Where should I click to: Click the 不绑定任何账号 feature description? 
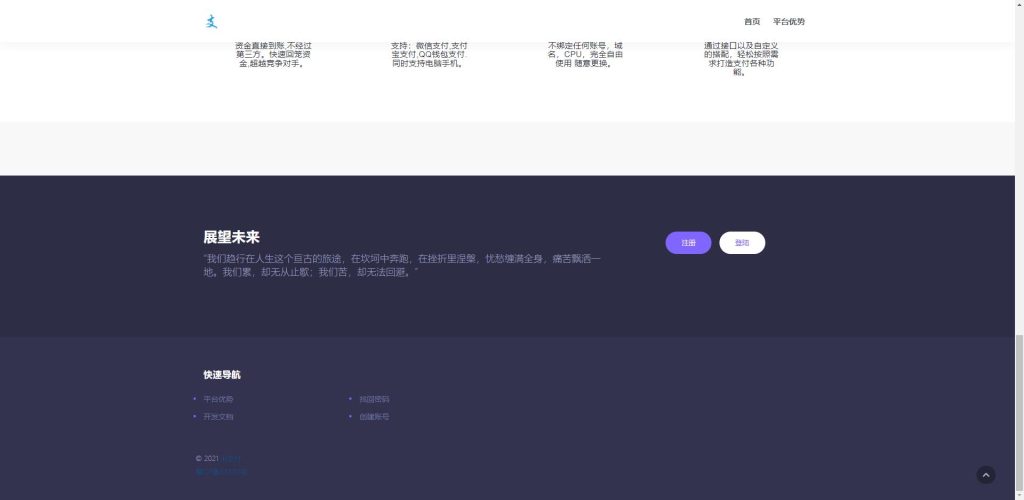pos(585,54)
